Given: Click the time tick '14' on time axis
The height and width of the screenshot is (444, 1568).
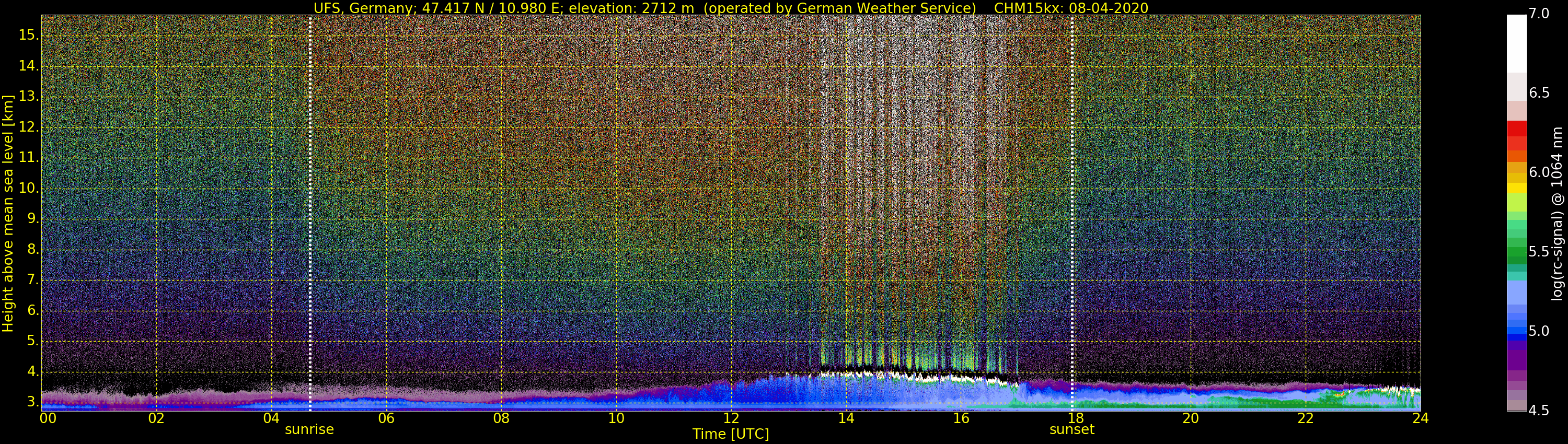Looking at the screenshot, I should (846, 418).
